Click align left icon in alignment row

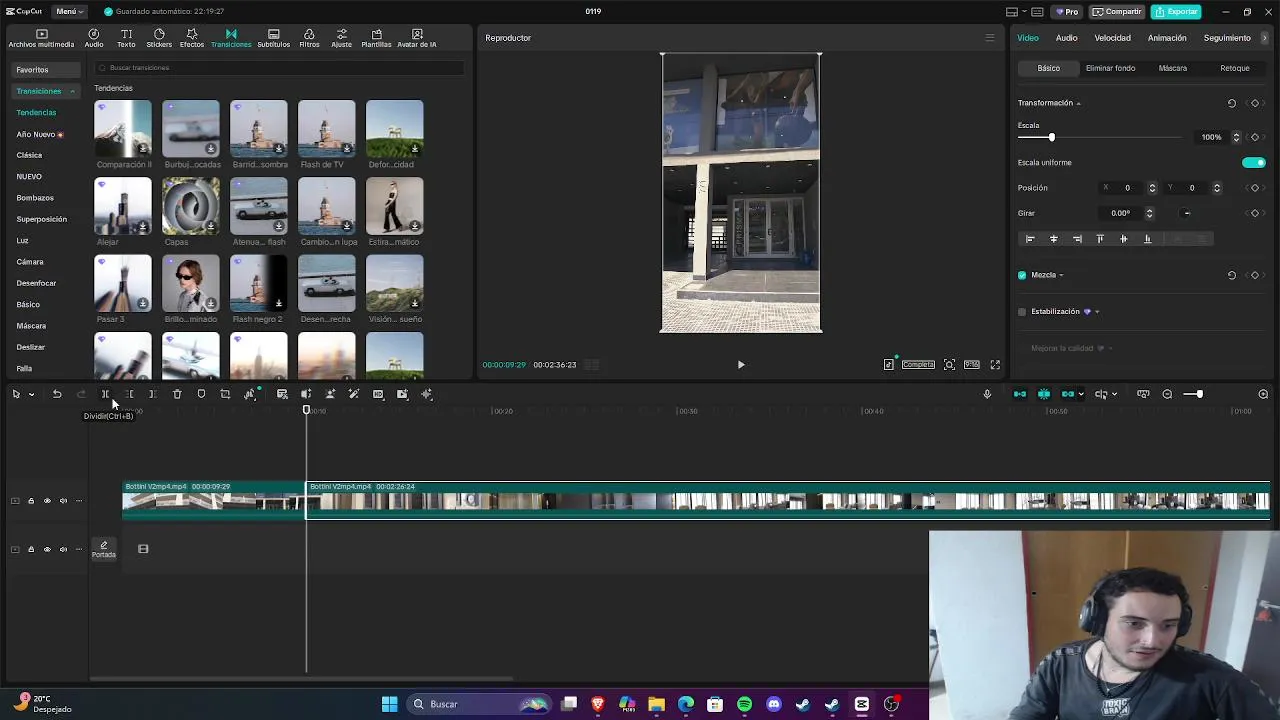[1030, 239]
